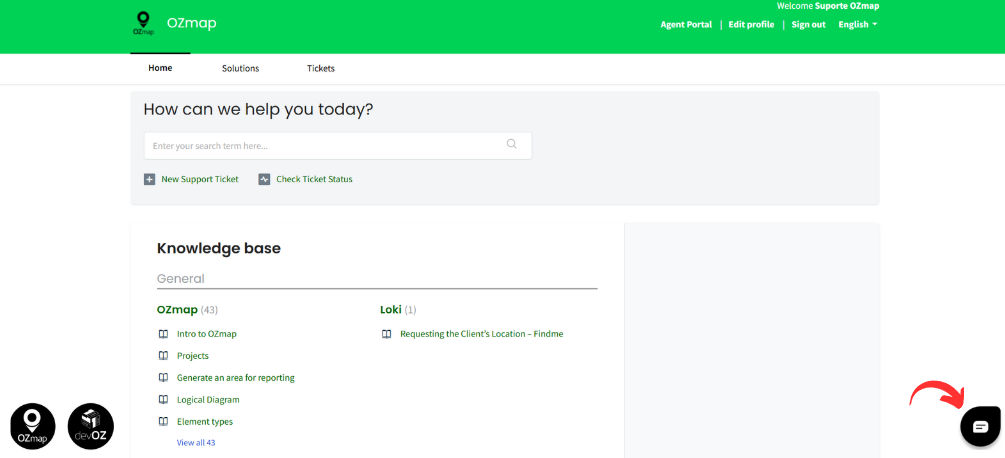Click the Suporte OZmap user name
The height and width of the screenshot is (458, 1005).
(846, 6)
